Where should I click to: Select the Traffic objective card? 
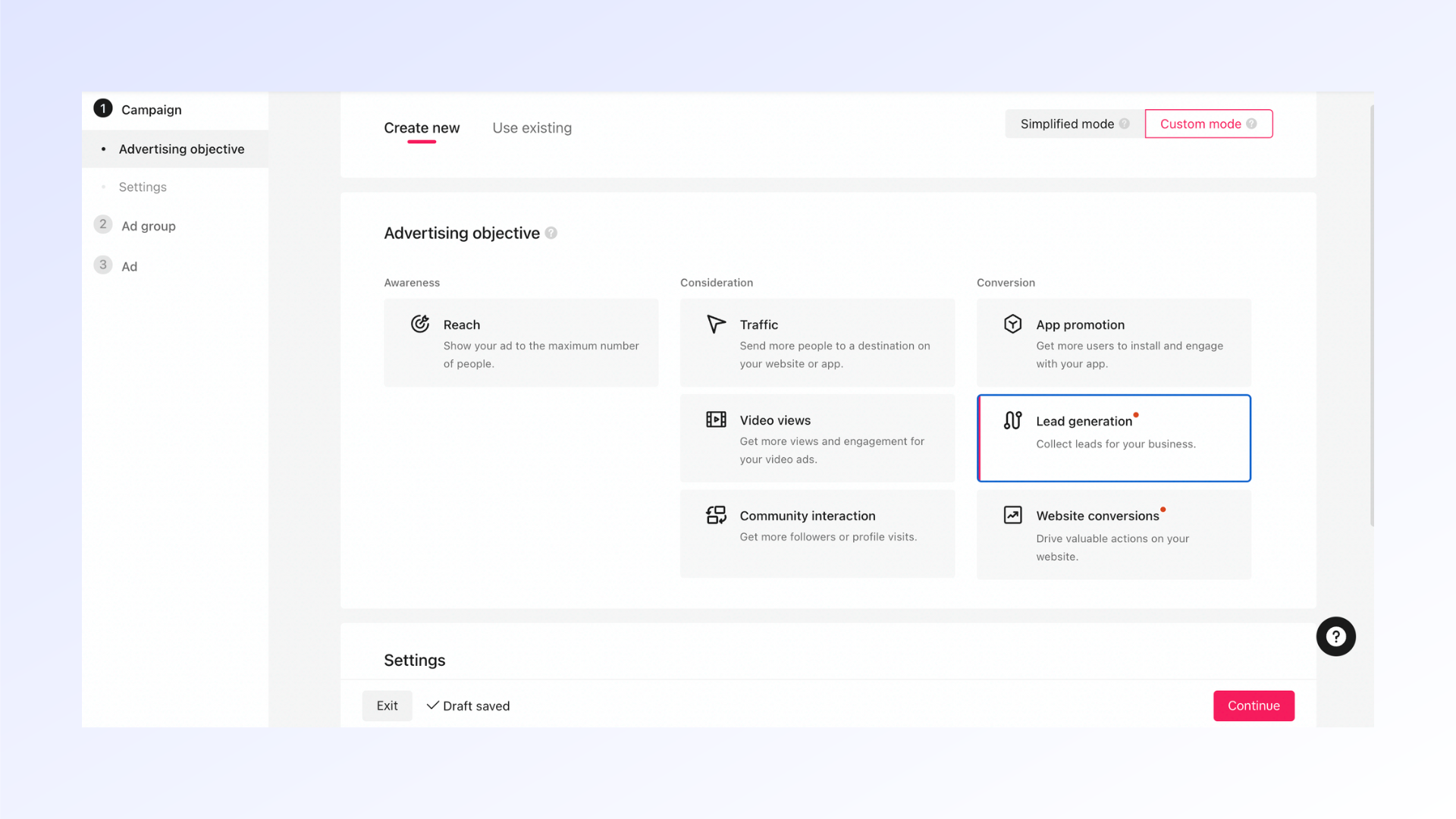tap(817, 343)
